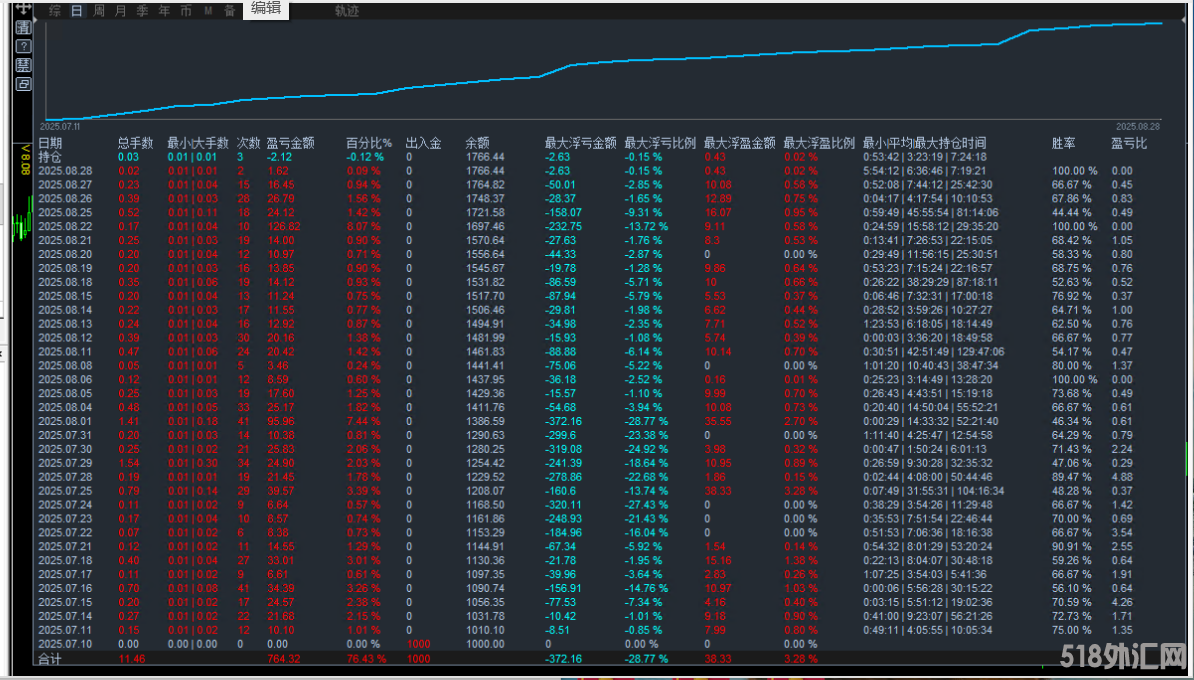1194x680 pixels.
Task: Click the 备 (notes) icon on the toolbar
Action: click(x=230, y=11)
